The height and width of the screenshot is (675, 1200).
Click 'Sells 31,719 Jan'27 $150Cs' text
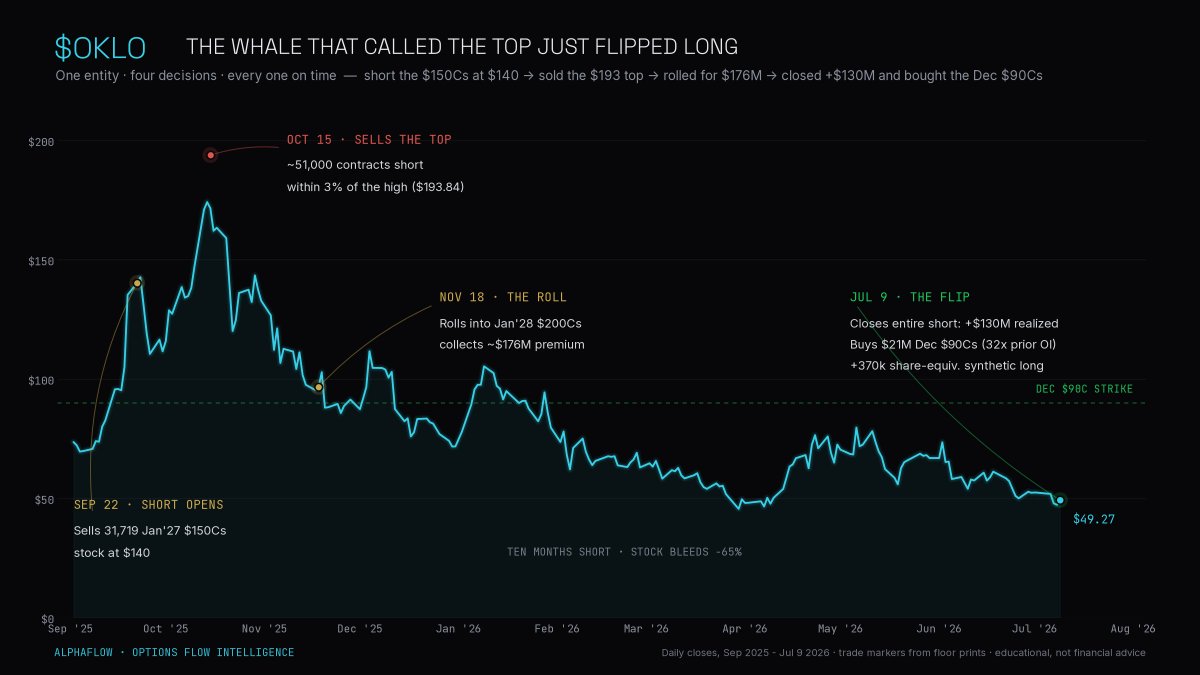pos(150,530)
